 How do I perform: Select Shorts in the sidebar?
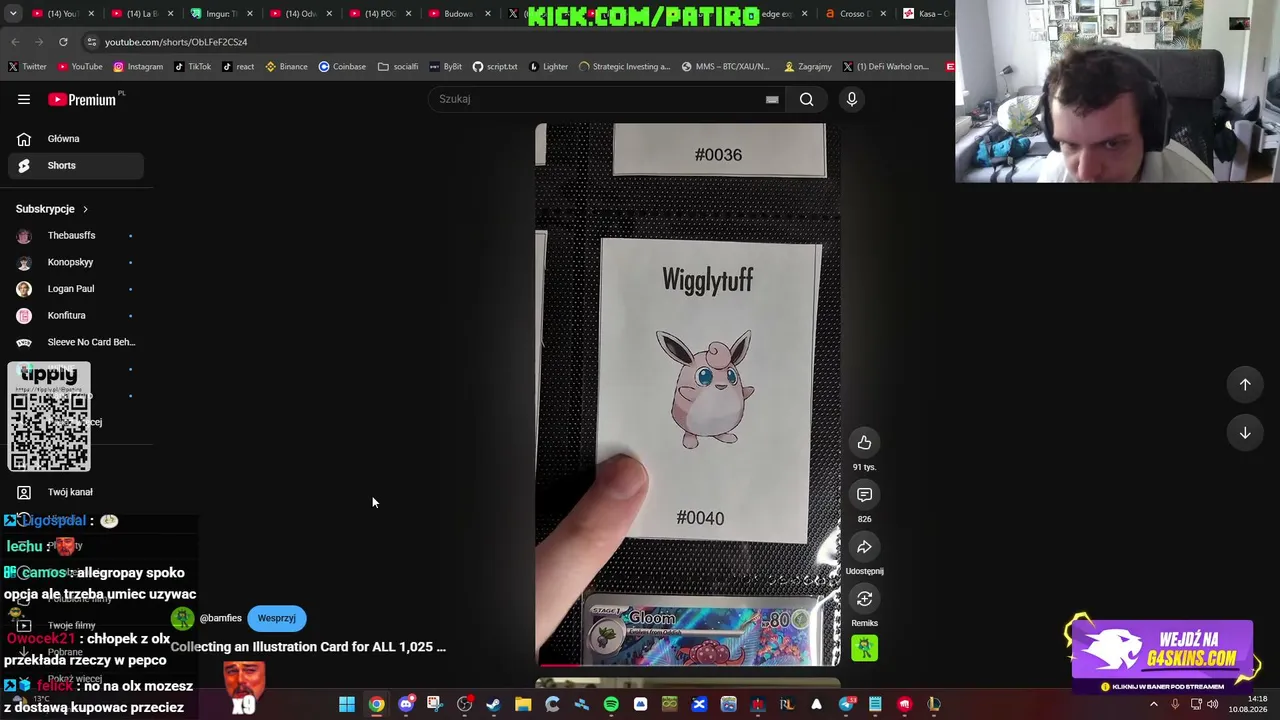(x=76, y=165)
